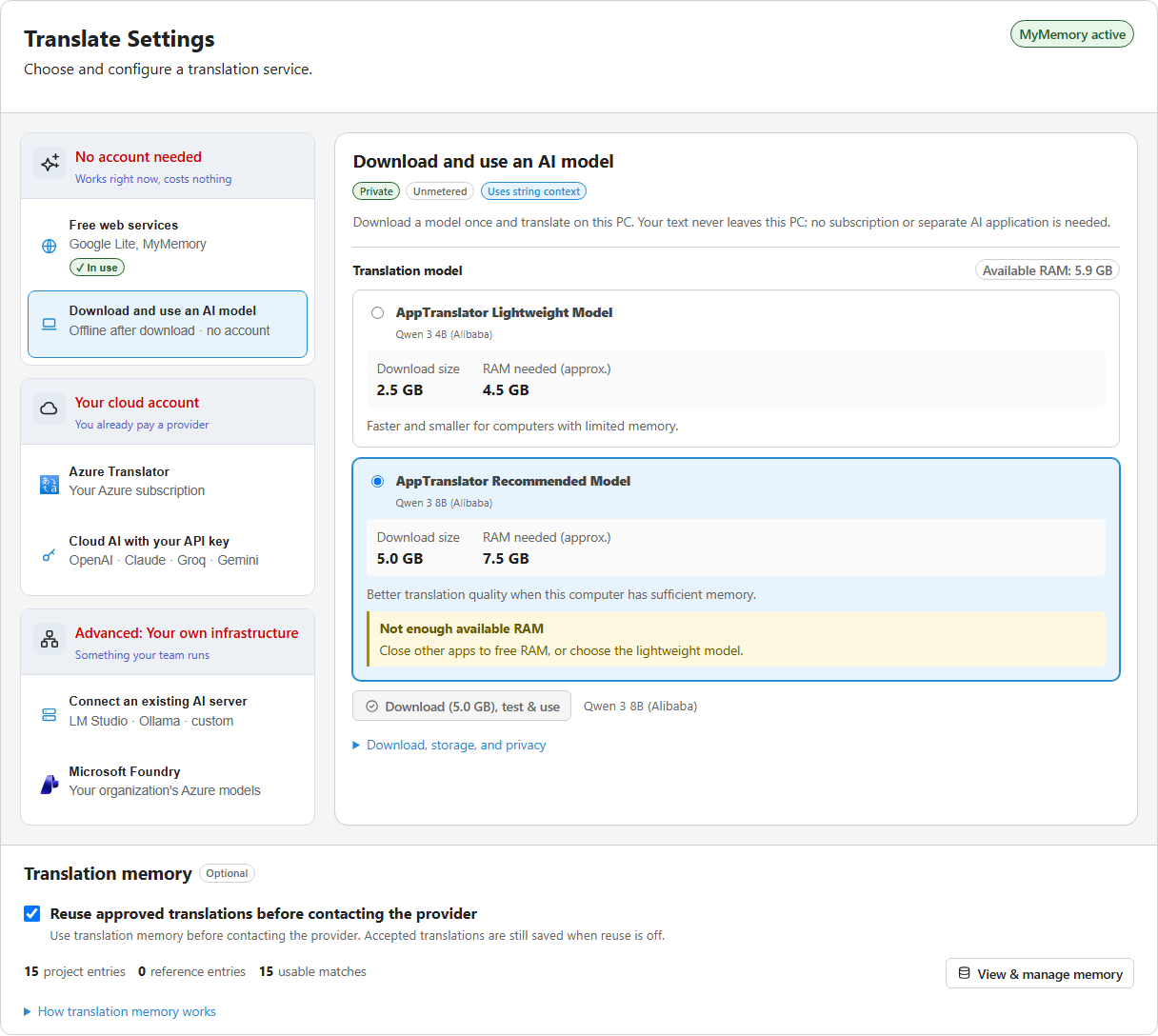Click Download (5.0 GB), test & use button

(x=462, y=707)
